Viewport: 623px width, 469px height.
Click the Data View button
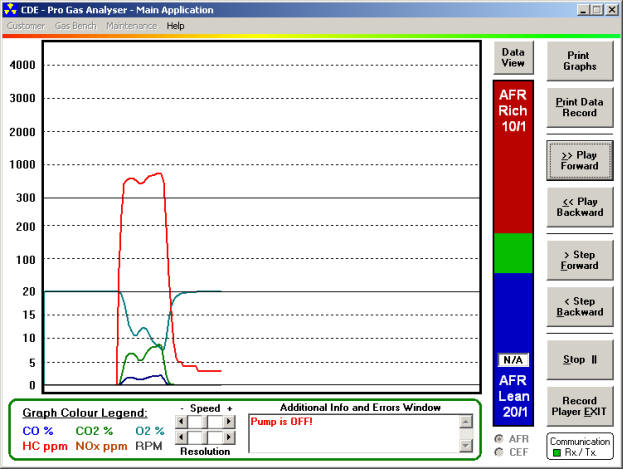coord(513,56)
